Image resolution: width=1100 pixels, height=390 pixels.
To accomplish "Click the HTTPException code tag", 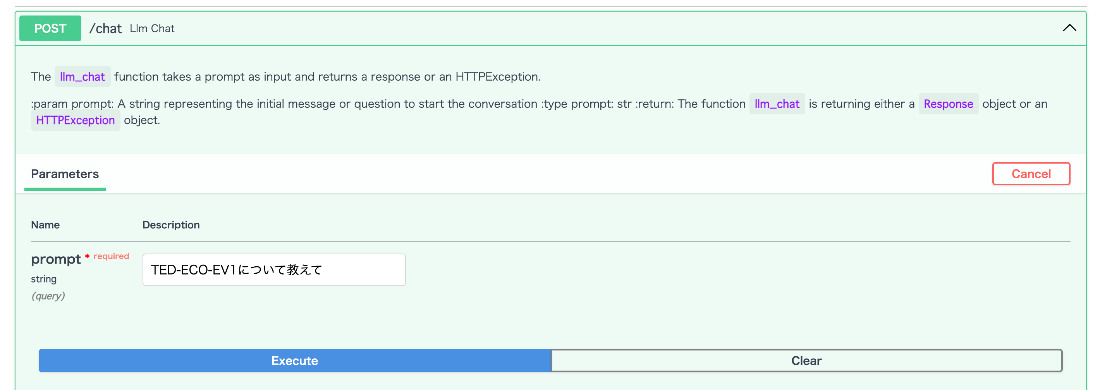I will point(74,121).
